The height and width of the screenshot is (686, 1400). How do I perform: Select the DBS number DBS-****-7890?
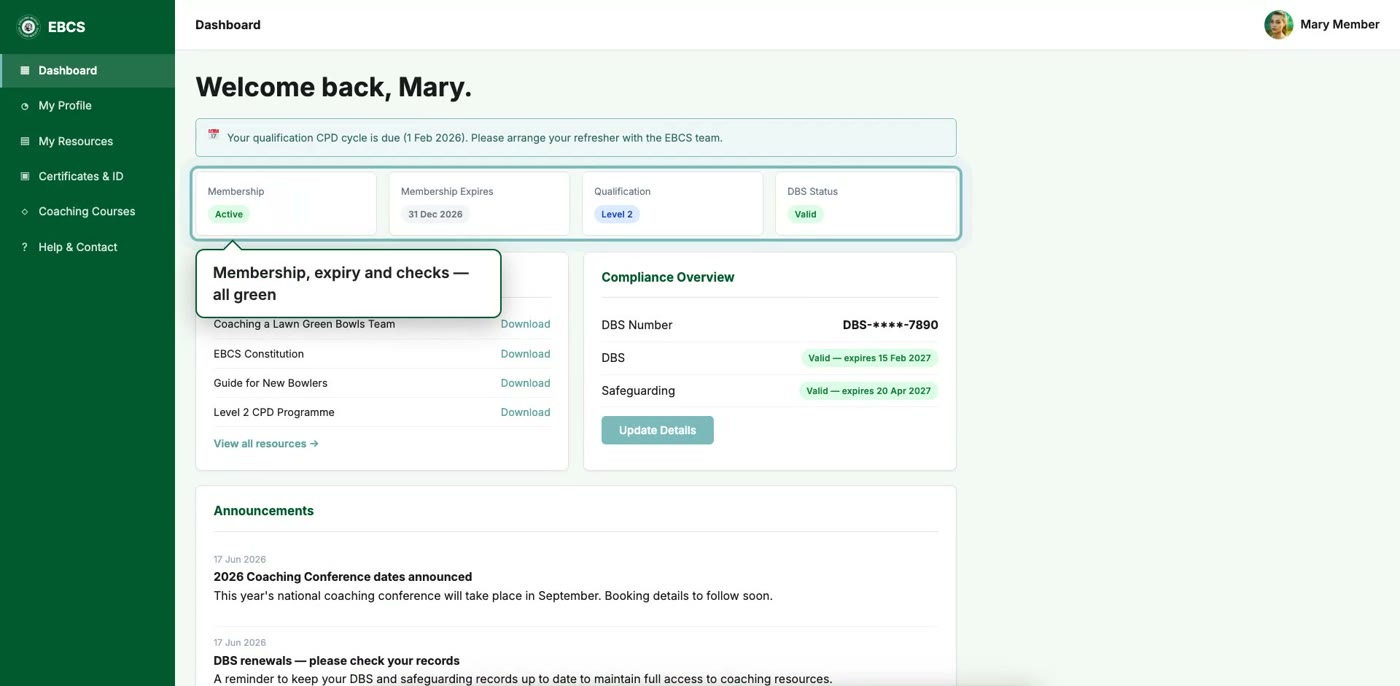(x=890, y=325)
